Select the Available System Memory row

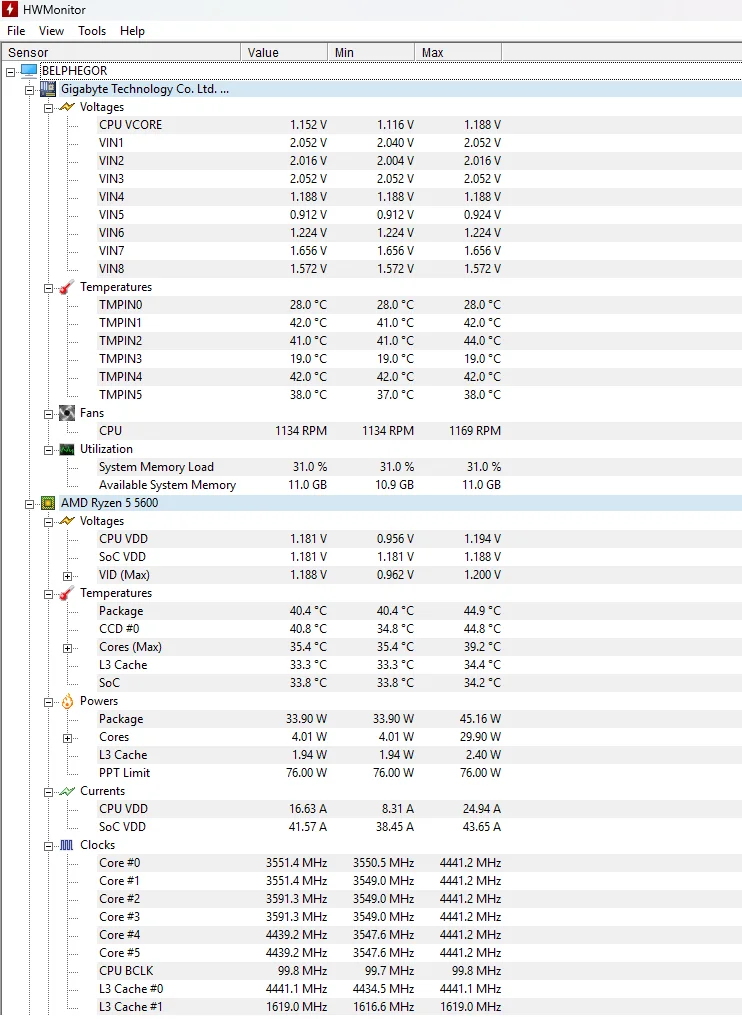(299, 485)
